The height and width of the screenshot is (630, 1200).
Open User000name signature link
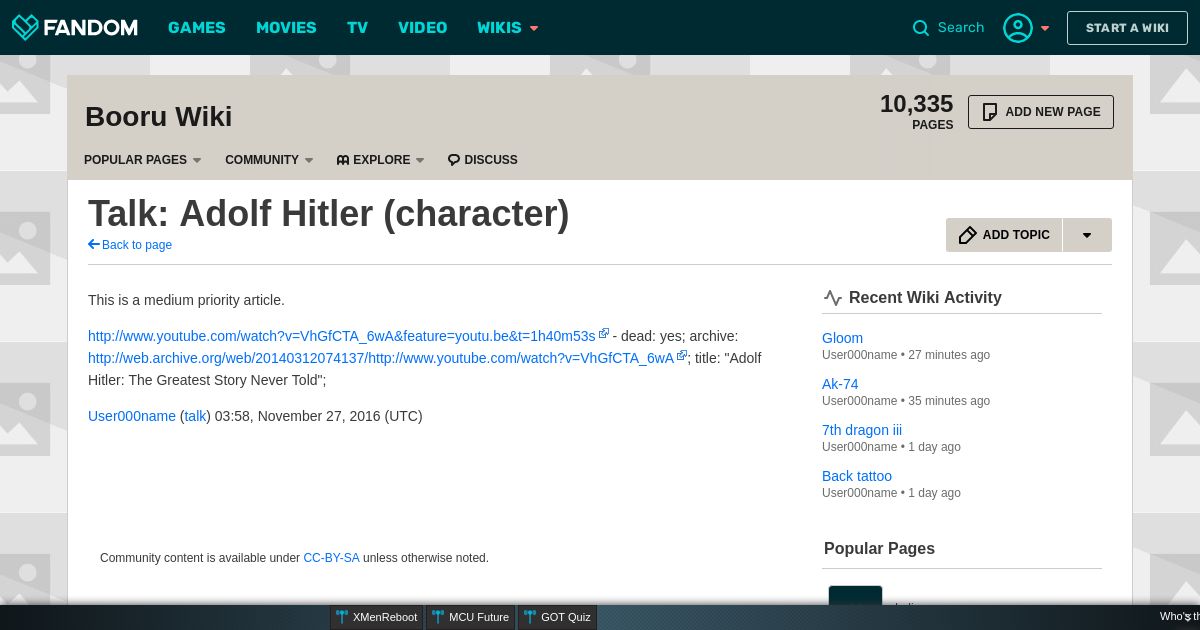132,416
